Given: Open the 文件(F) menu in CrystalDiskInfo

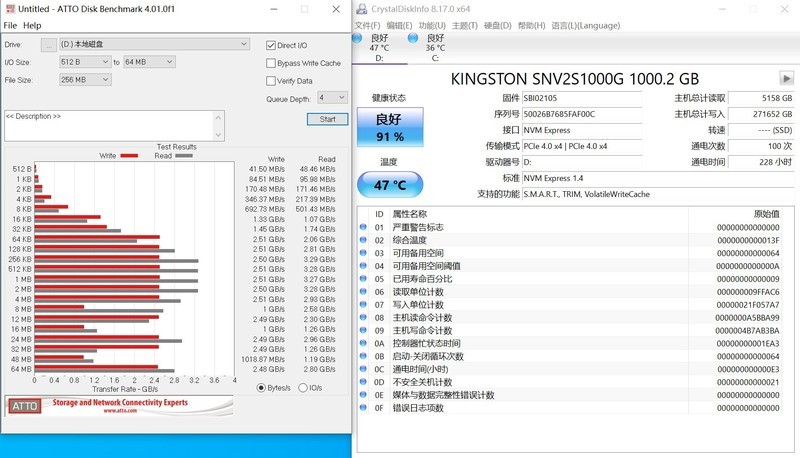Looking at the screenshot, I should [367, 26].
